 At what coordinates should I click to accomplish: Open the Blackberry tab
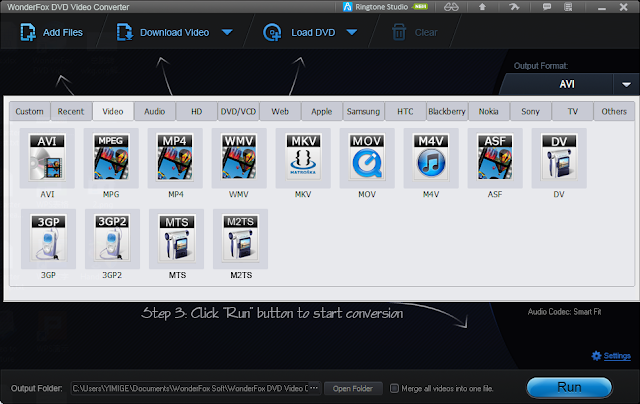point(447,111)
